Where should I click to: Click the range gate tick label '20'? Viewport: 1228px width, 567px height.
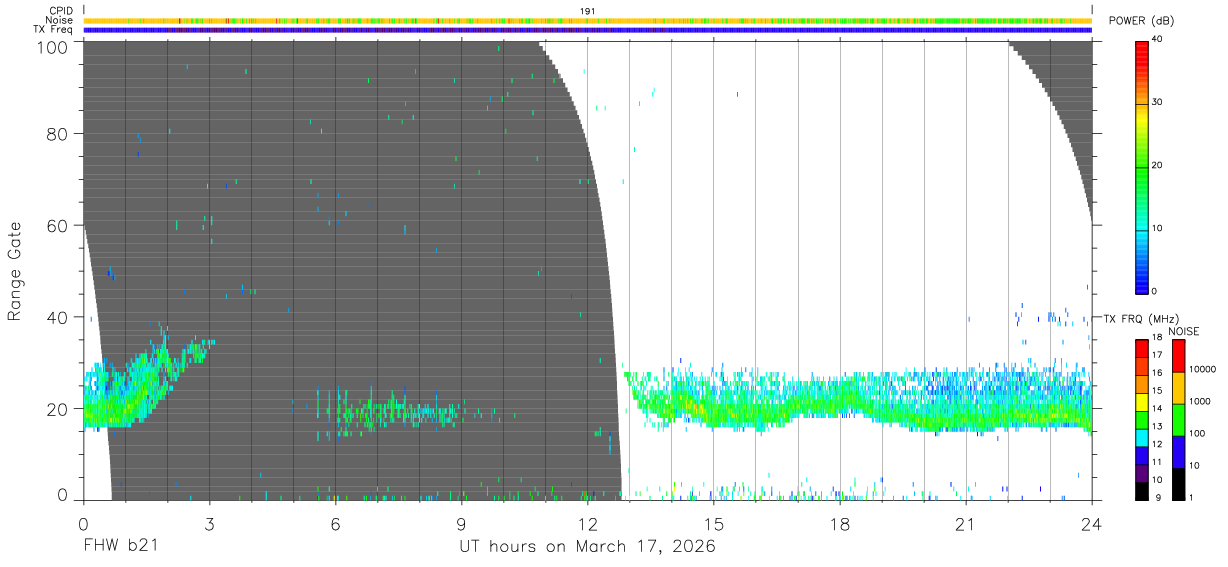click(57, 409)
